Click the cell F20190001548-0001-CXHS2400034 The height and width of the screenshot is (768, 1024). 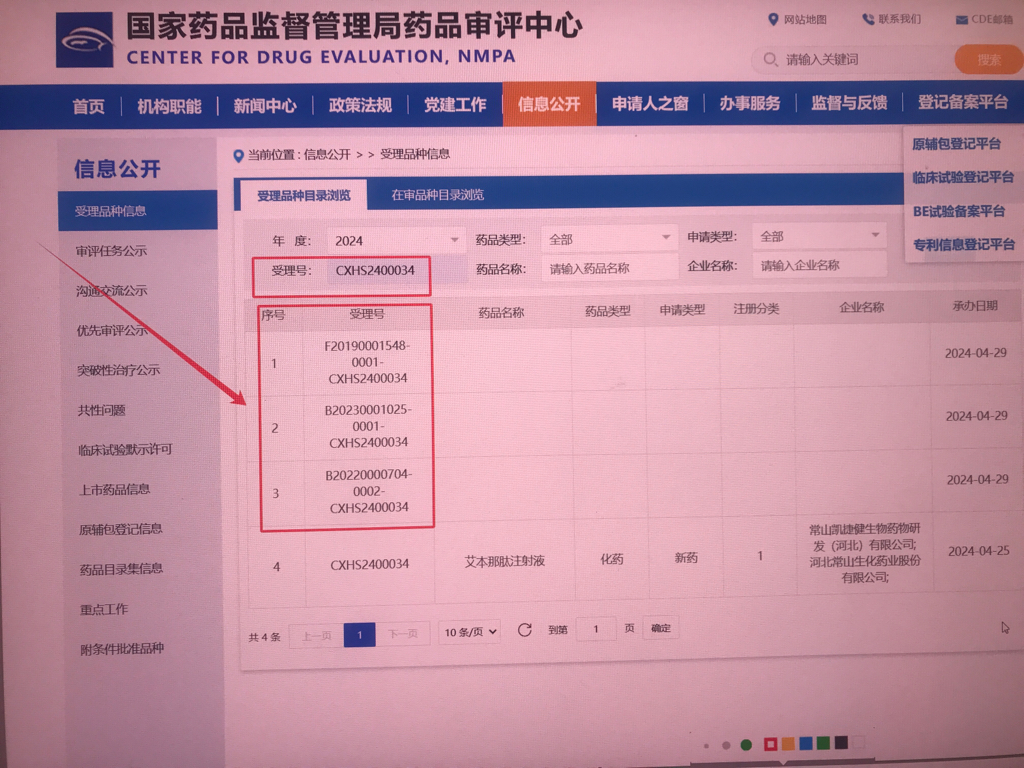[x=368, y=362]
